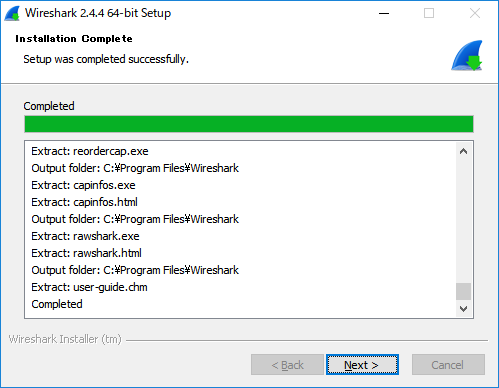The width and height of the screenshot is (499, 388).
Task: Click the disabled maximize window button
Action: point(429,14)
